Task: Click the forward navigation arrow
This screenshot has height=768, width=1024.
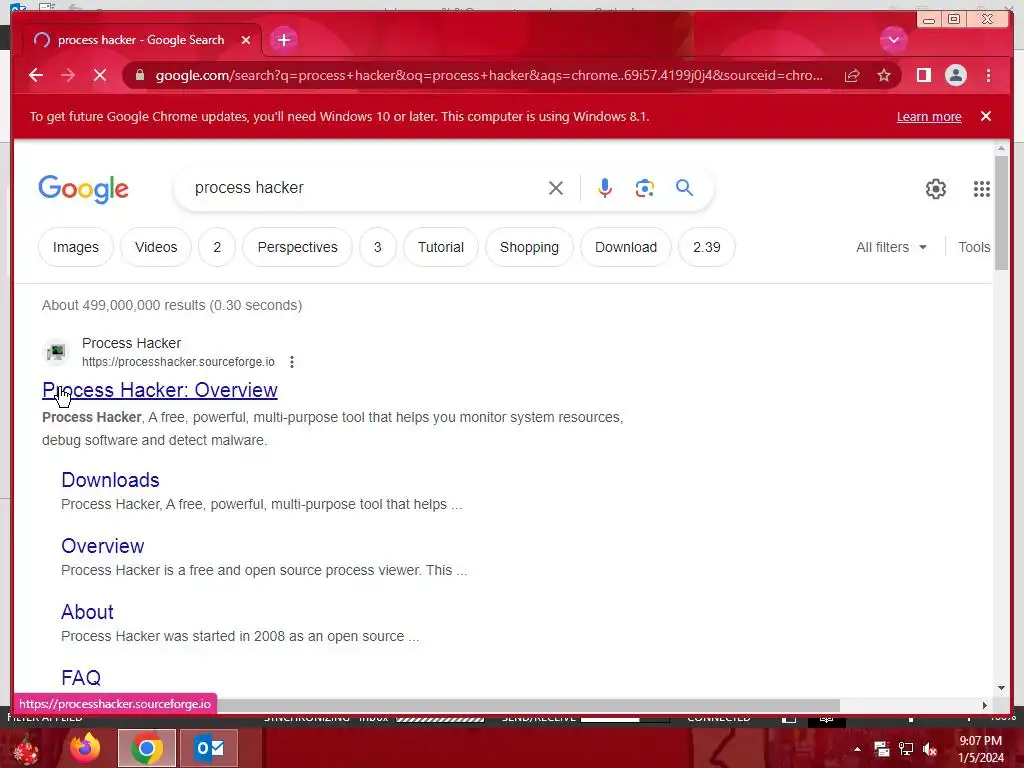Action: pyautogui.click(x=68, y=76)
